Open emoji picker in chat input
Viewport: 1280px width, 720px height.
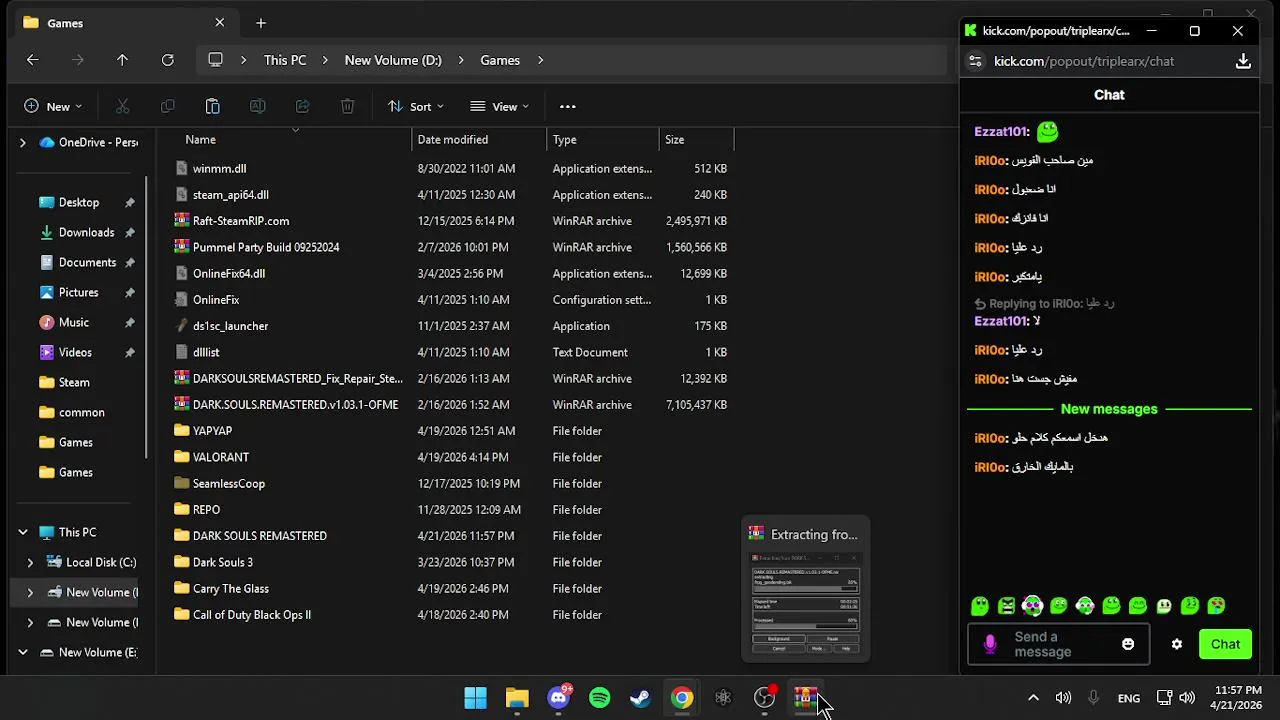(1128, 644)
